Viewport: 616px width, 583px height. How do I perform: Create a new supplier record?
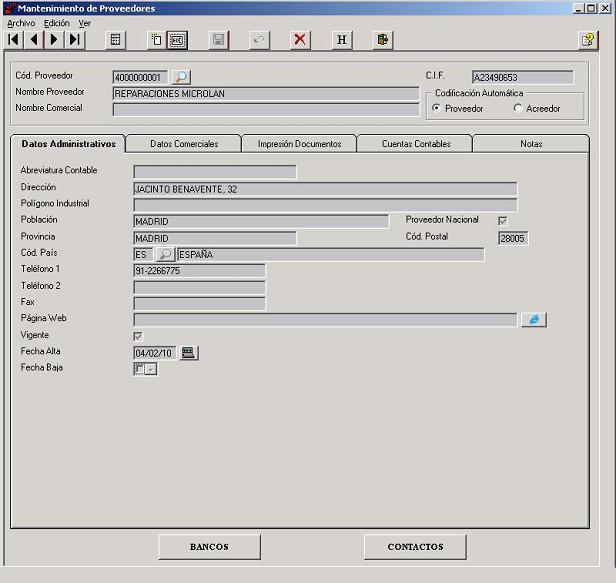157,40
